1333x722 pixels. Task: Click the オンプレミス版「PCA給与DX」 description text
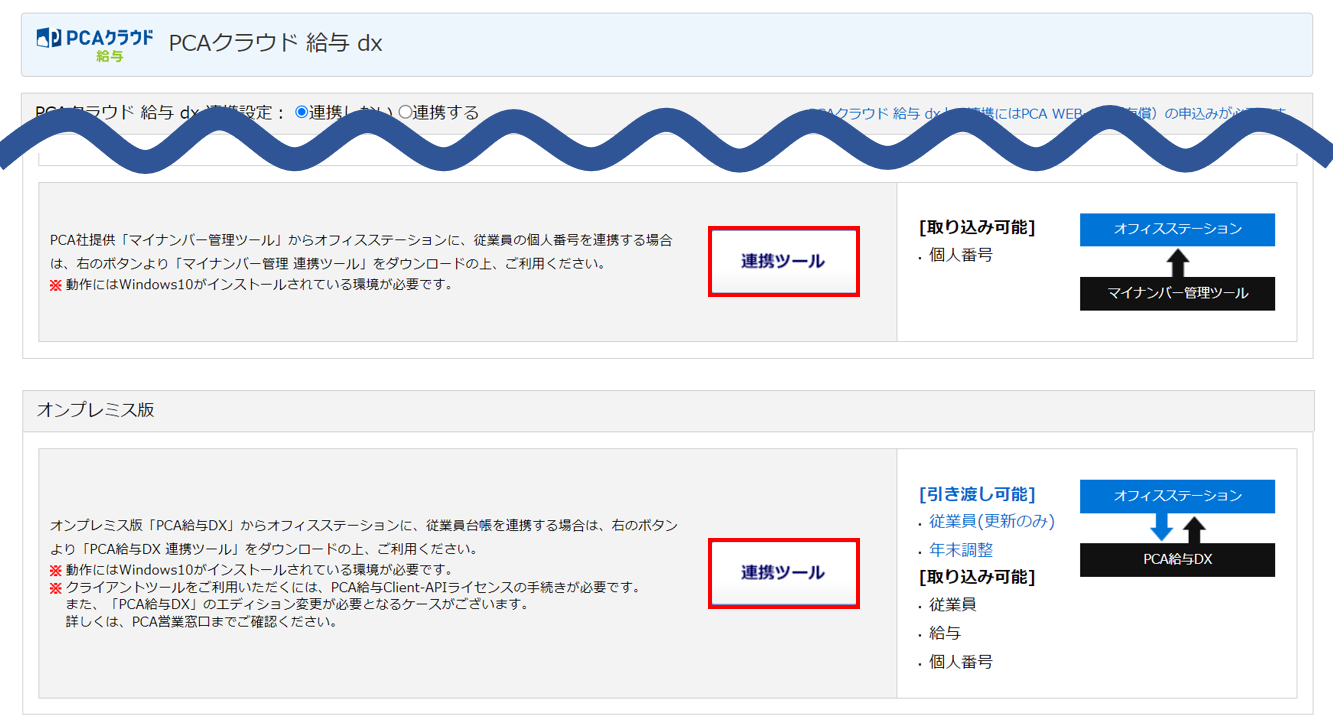(x=364, y=537)
